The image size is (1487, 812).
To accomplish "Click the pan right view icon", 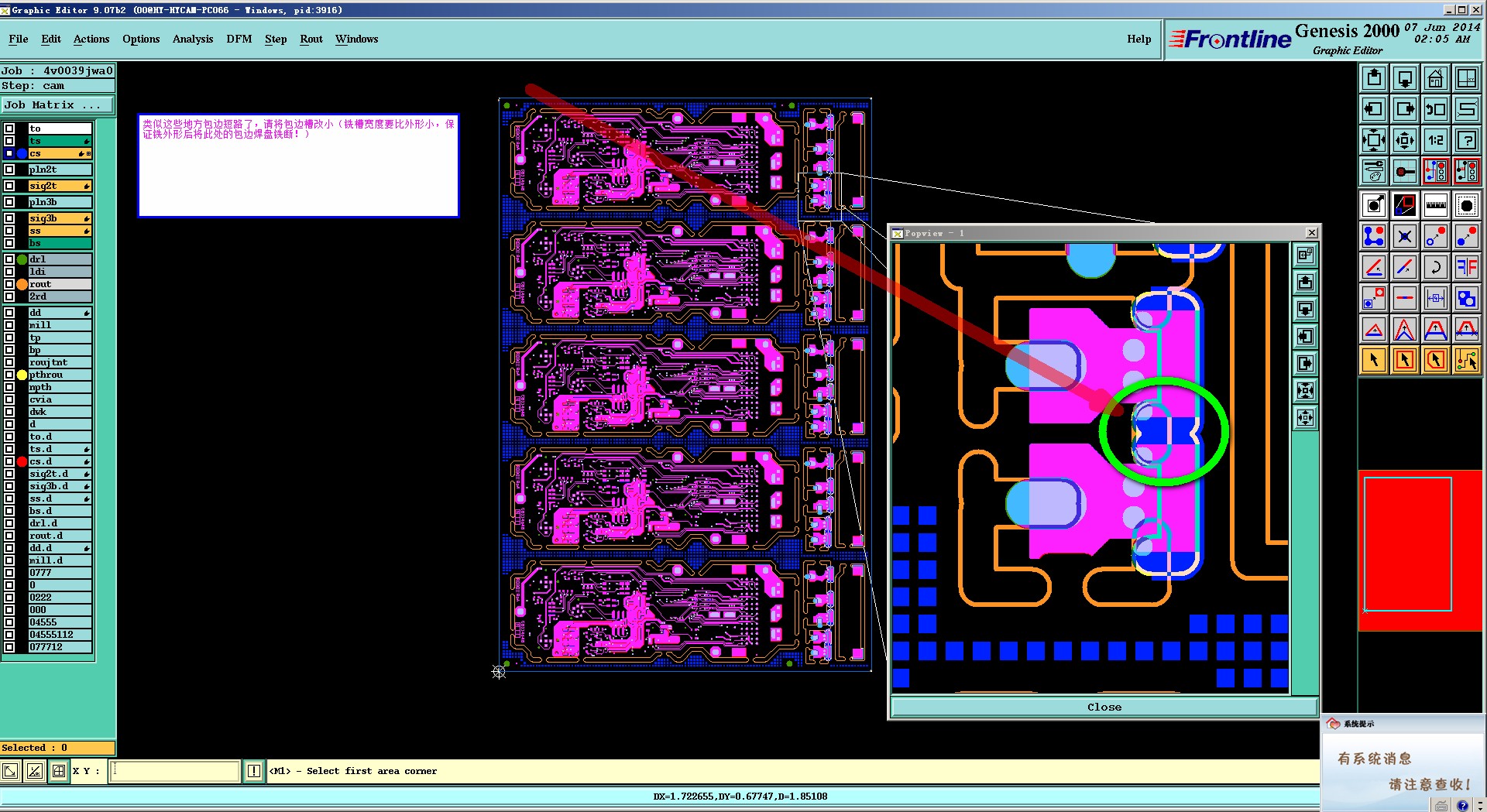I will [1405, 109].
